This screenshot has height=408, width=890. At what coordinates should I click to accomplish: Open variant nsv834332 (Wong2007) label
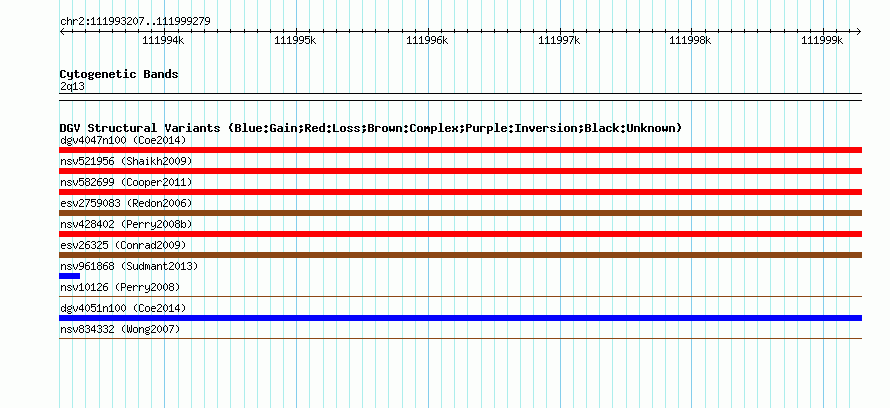pos(120,329)
